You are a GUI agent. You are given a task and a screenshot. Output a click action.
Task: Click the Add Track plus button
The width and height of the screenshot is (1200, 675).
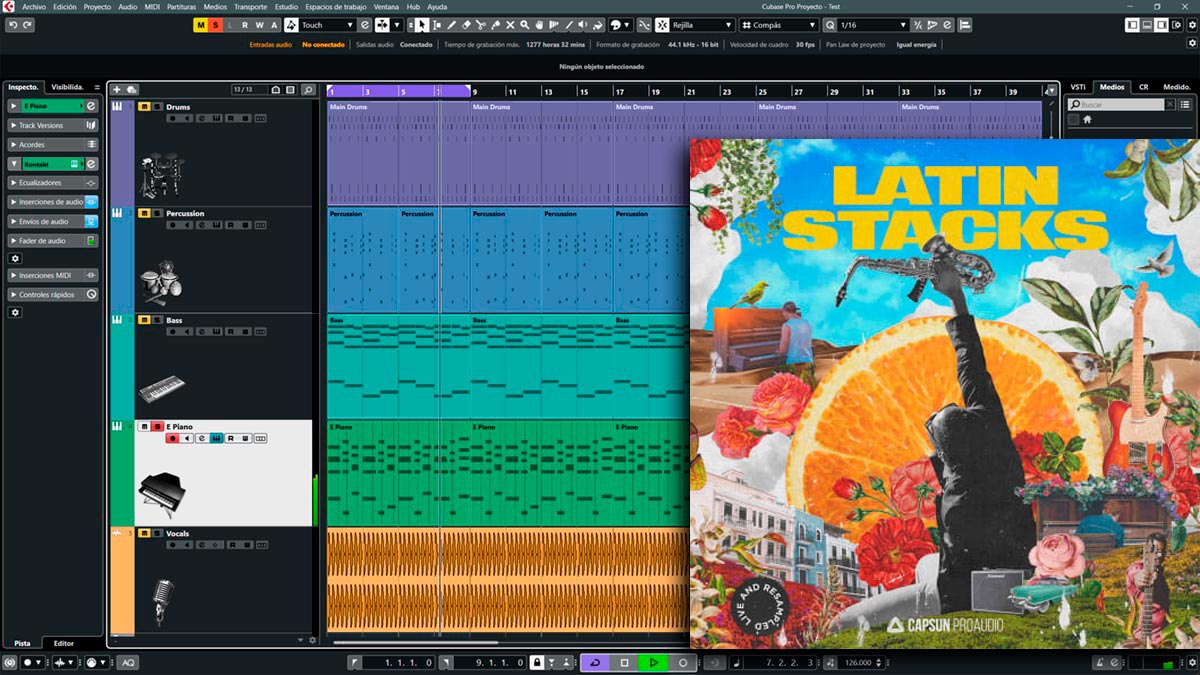[x=117, y=90]
